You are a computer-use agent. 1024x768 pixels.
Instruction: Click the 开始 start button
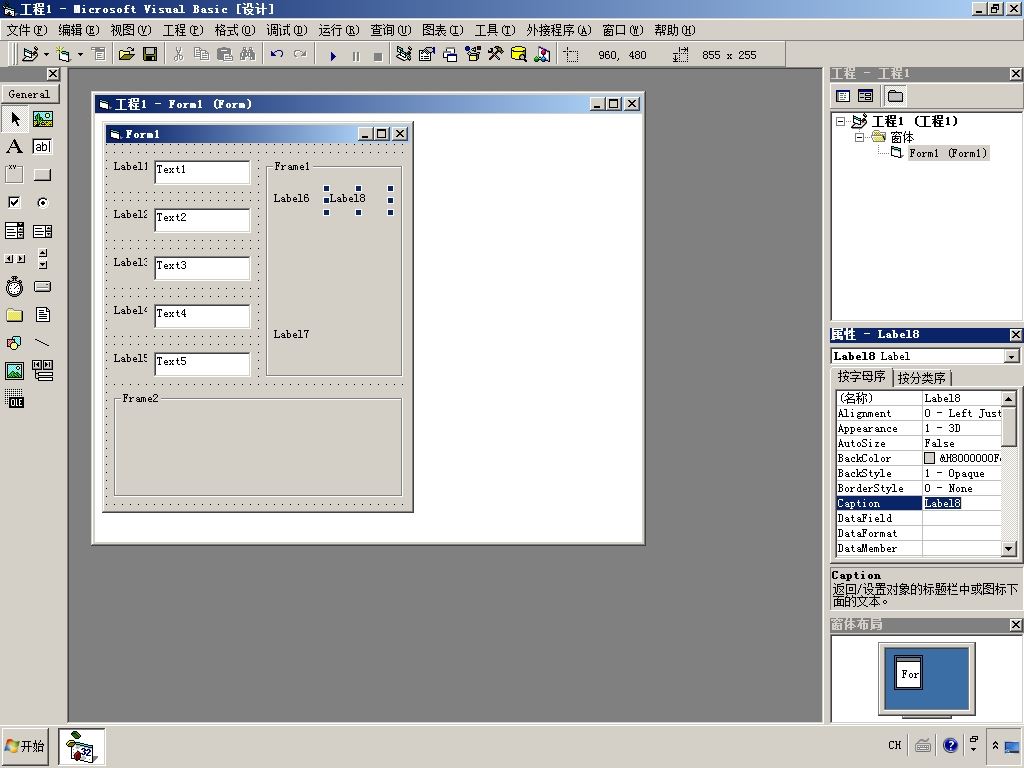click(25, 746)
